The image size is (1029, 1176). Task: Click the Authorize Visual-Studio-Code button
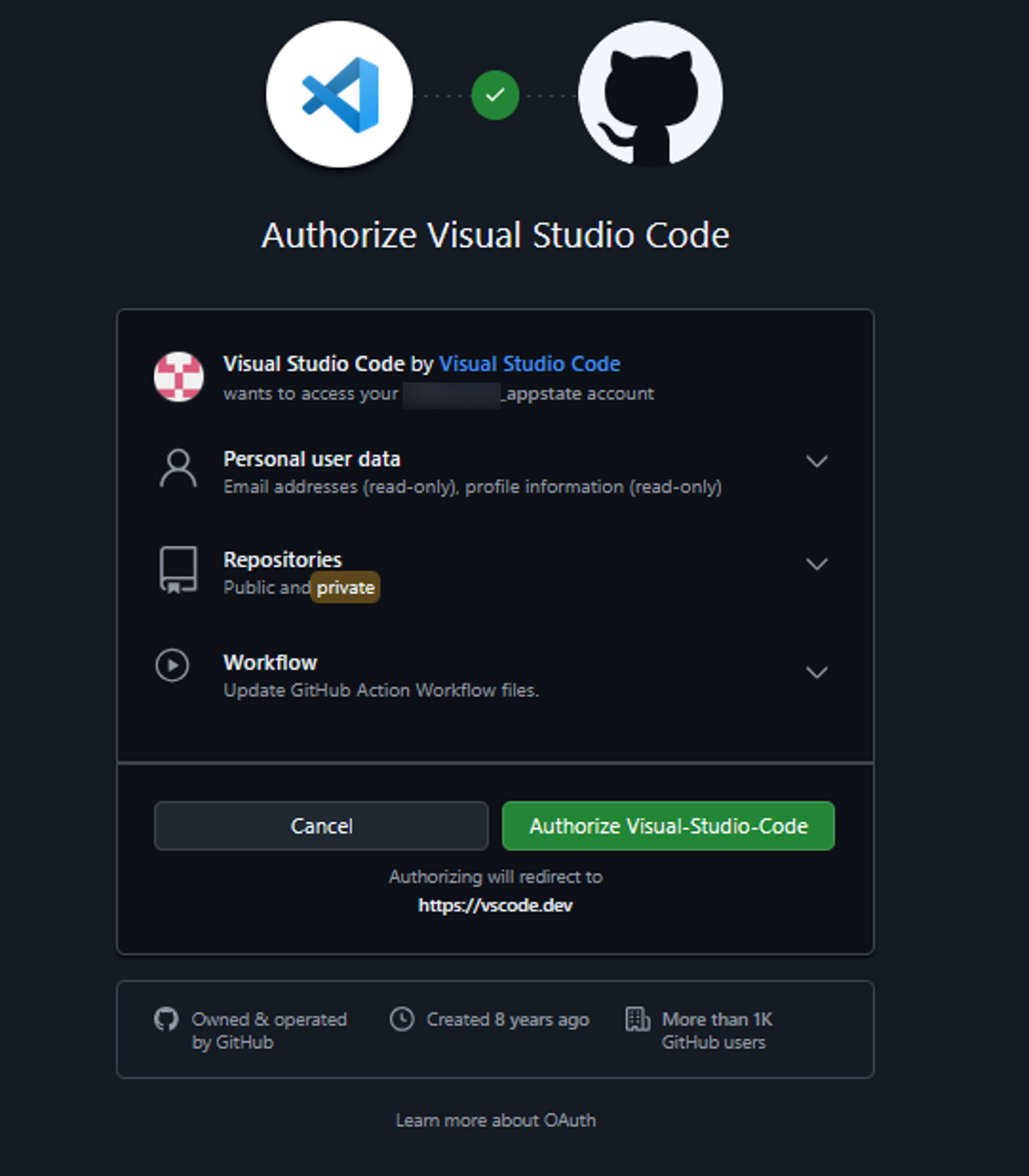tap(668, 826)
